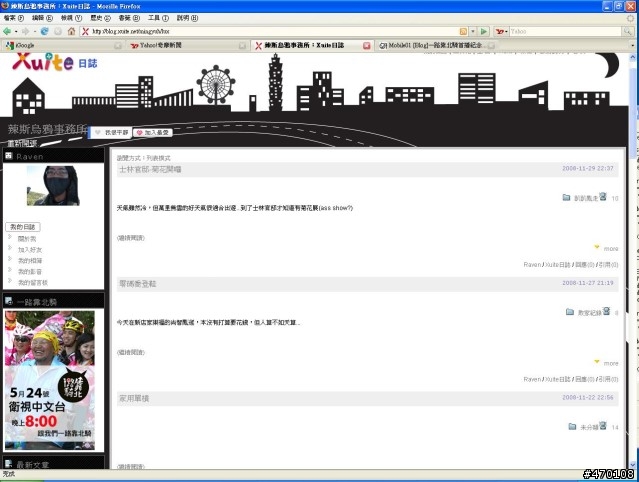Open the 士林官邸-菊花開囉 post title
639x482 pixels.
(x=150, y=169)
